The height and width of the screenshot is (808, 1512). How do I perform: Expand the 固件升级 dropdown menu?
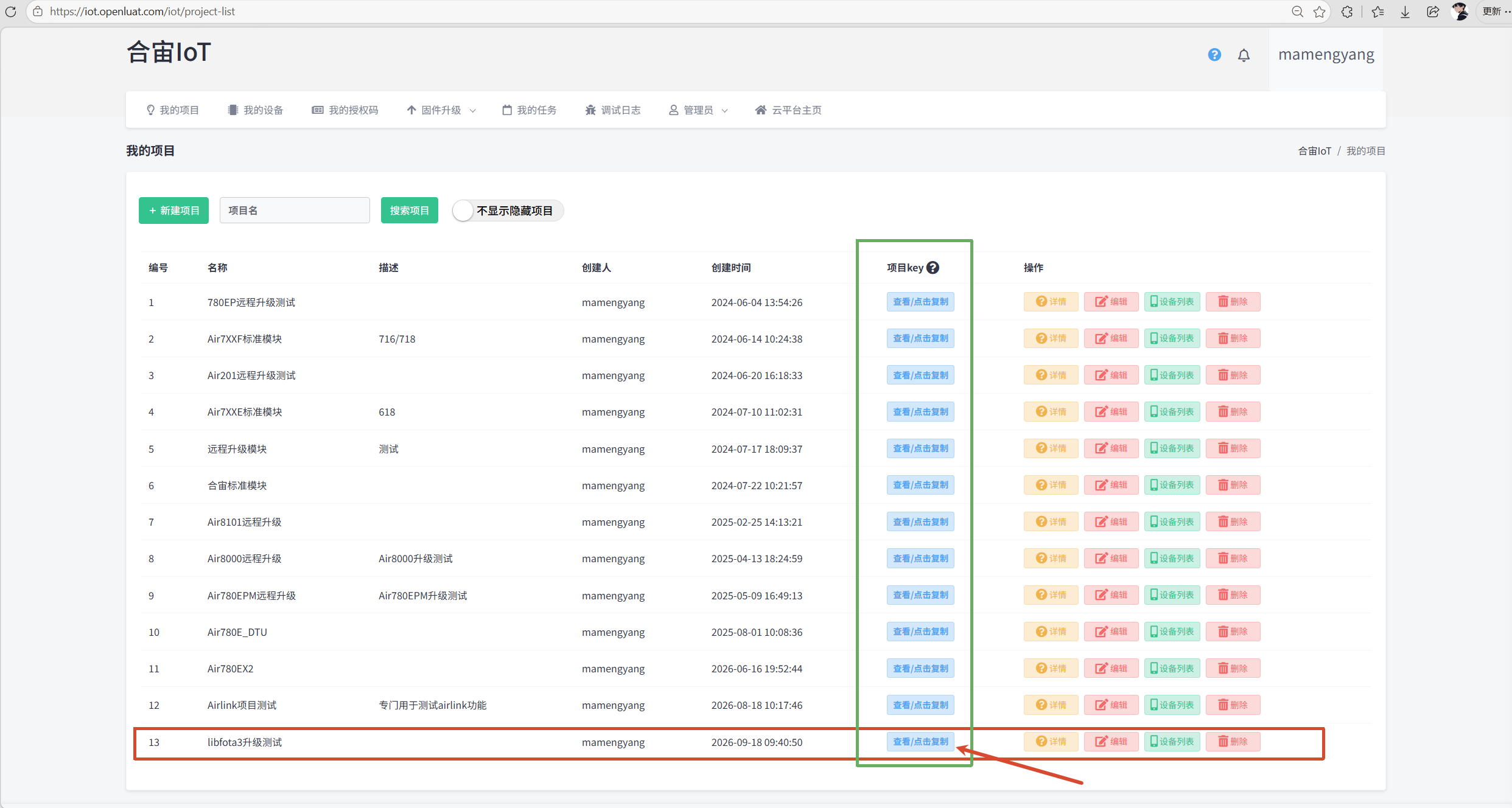(x=441, y=110)
